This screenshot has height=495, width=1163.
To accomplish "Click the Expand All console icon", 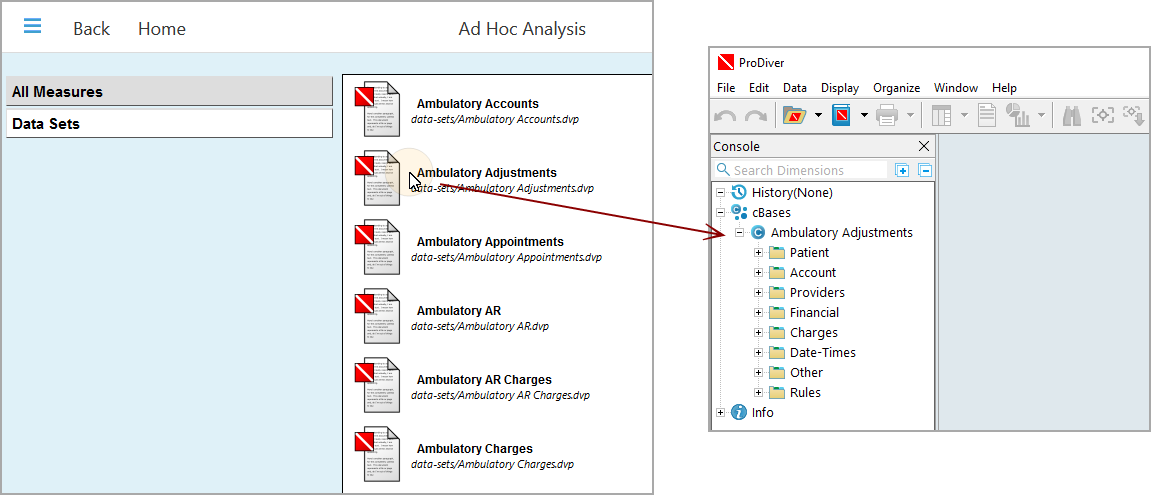I will pyautogui.click(x=903, y=170).
